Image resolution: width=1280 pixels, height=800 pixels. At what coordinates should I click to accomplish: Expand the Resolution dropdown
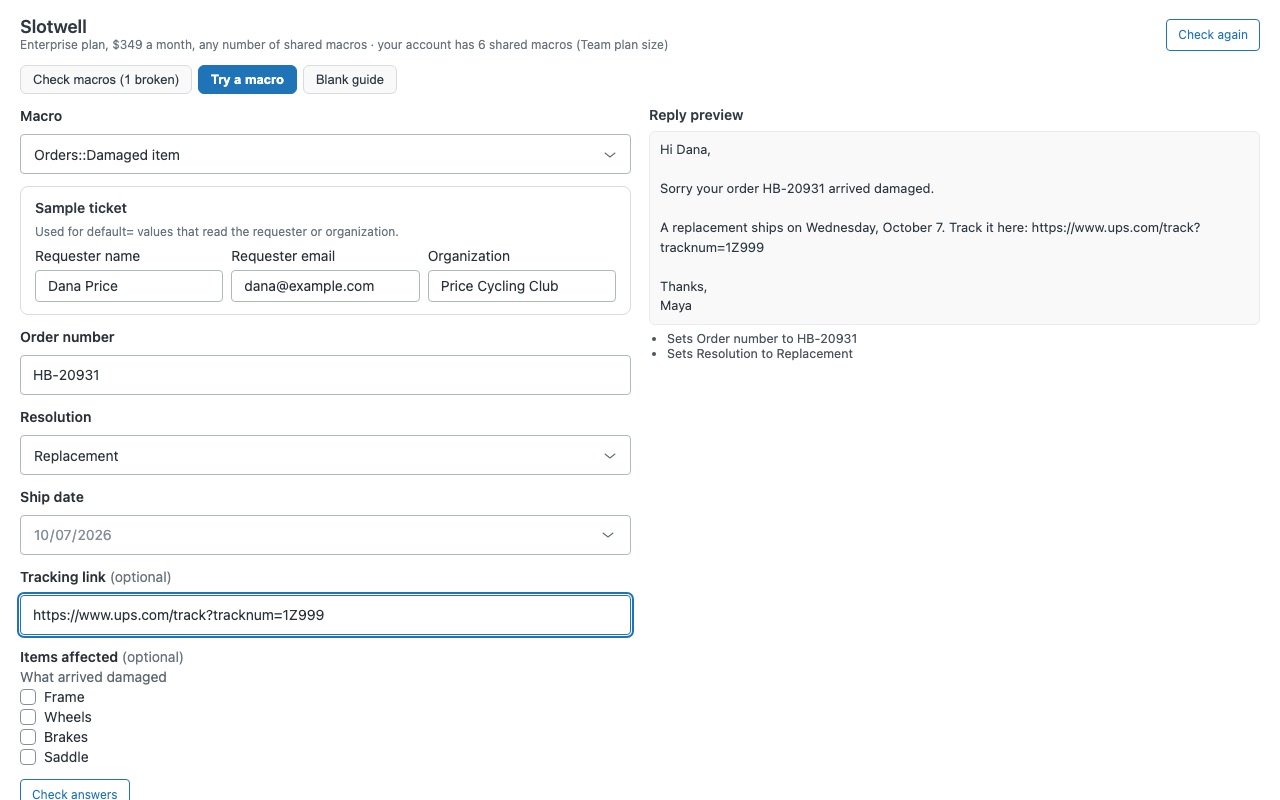[325, 455]
